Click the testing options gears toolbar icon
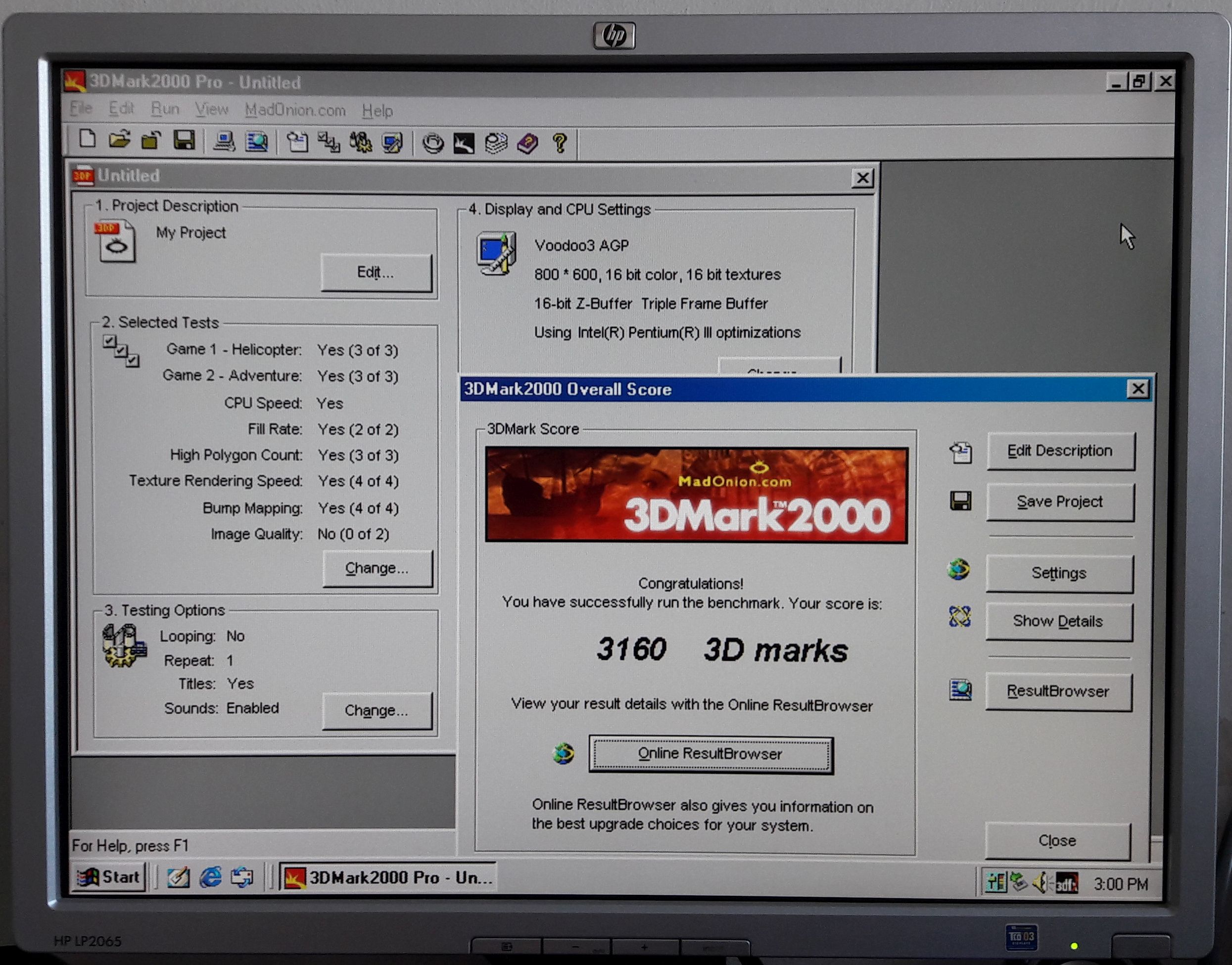The width and height of the screenshot is (1232, 965). (361, 143)
